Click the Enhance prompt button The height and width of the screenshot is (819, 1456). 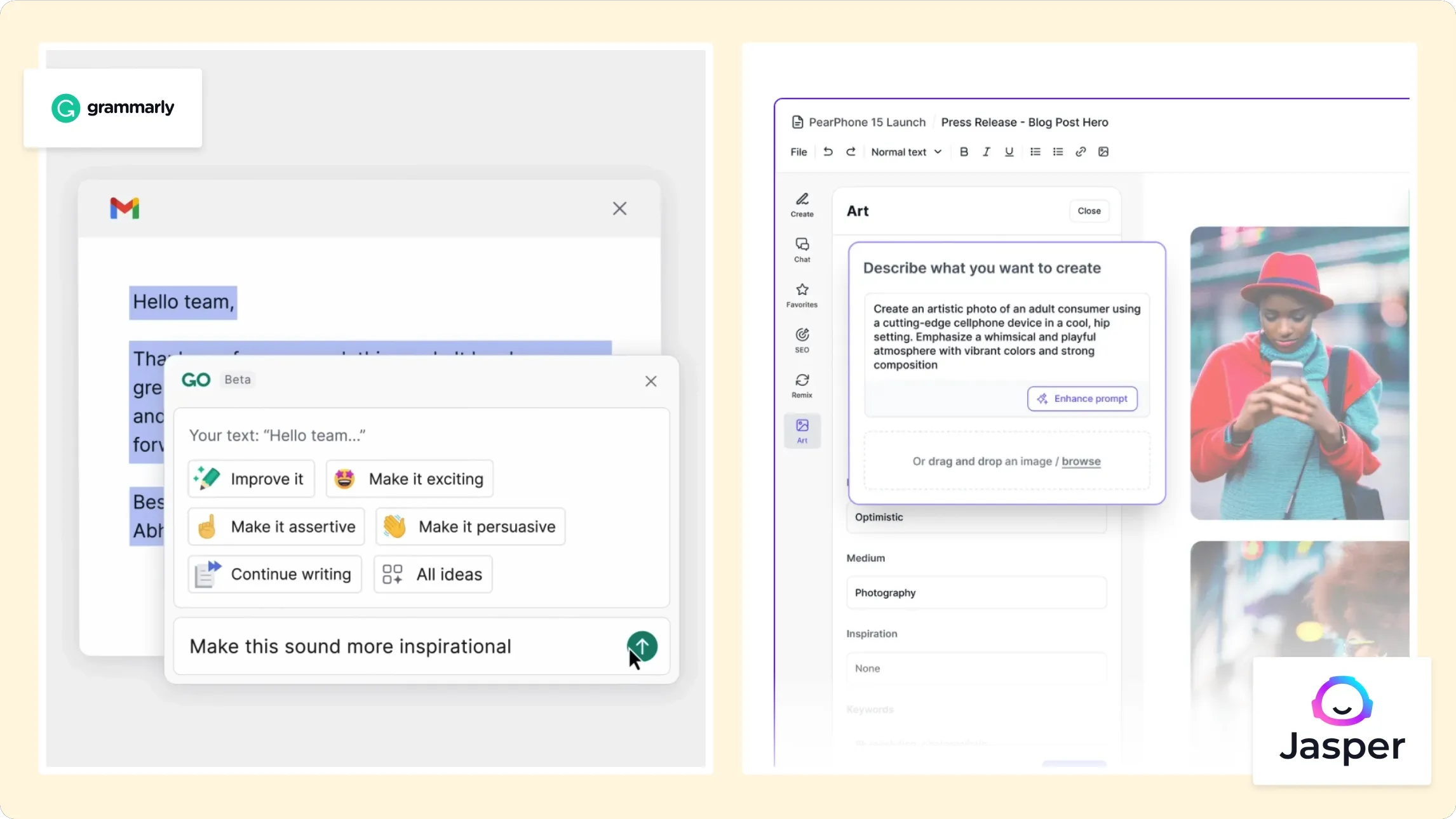click(1082, 399)
